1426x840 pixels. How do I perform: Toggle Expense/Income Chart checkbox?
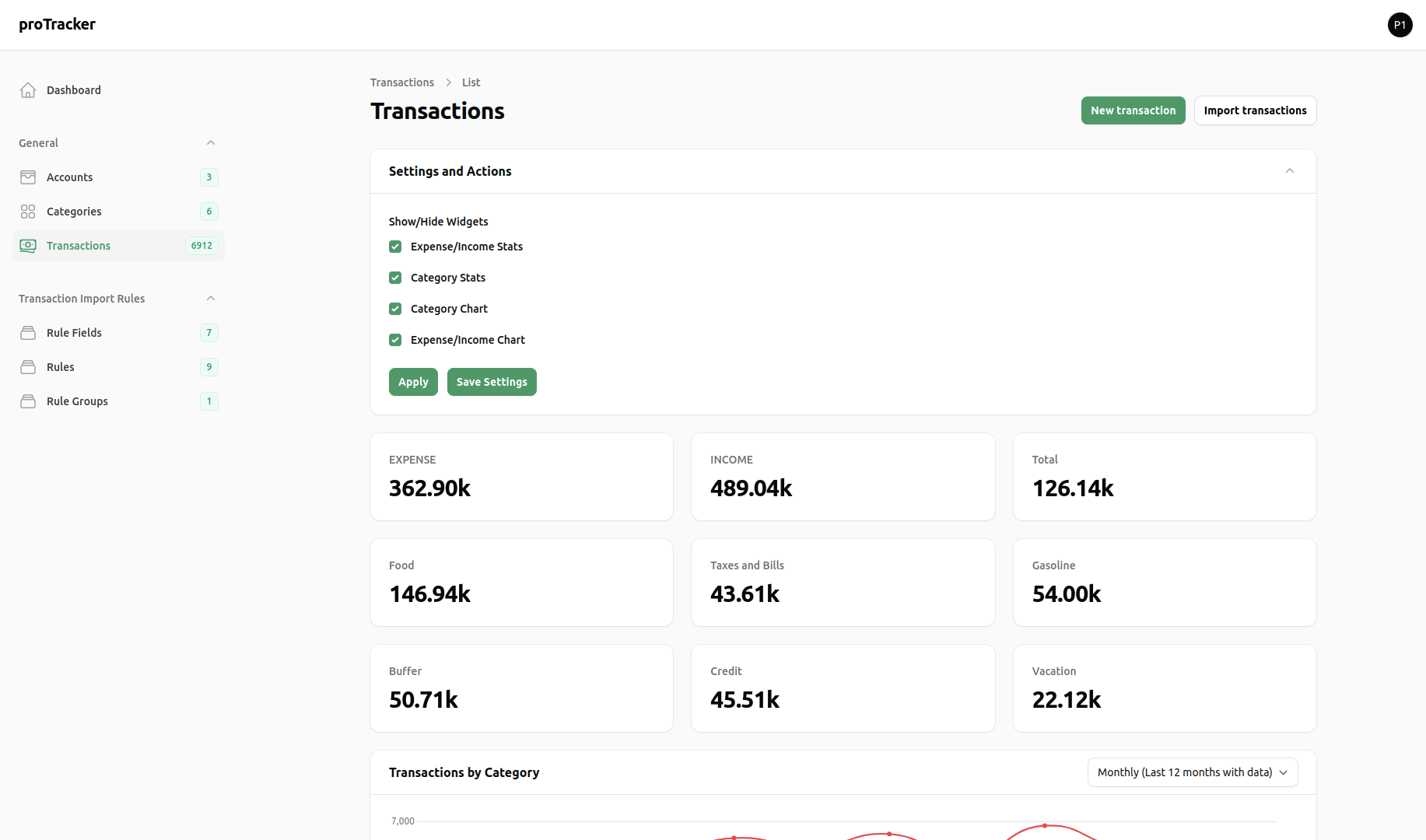(395, 340)
